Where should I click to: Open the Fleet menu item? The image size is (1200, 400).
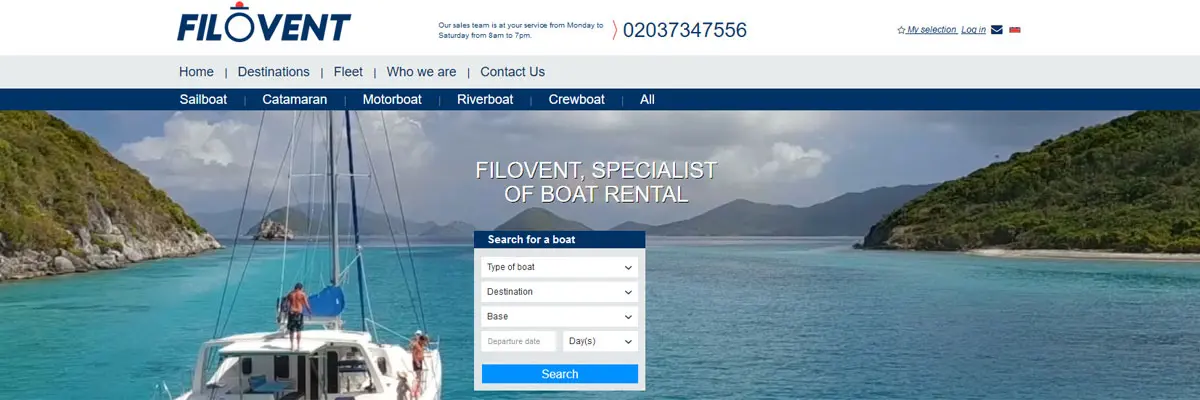point(348,72)
